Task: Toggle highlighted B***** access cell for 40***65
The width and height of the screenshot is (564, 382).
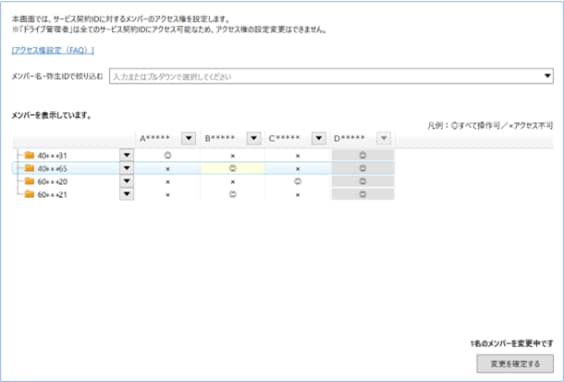Action: coord(233,168)
